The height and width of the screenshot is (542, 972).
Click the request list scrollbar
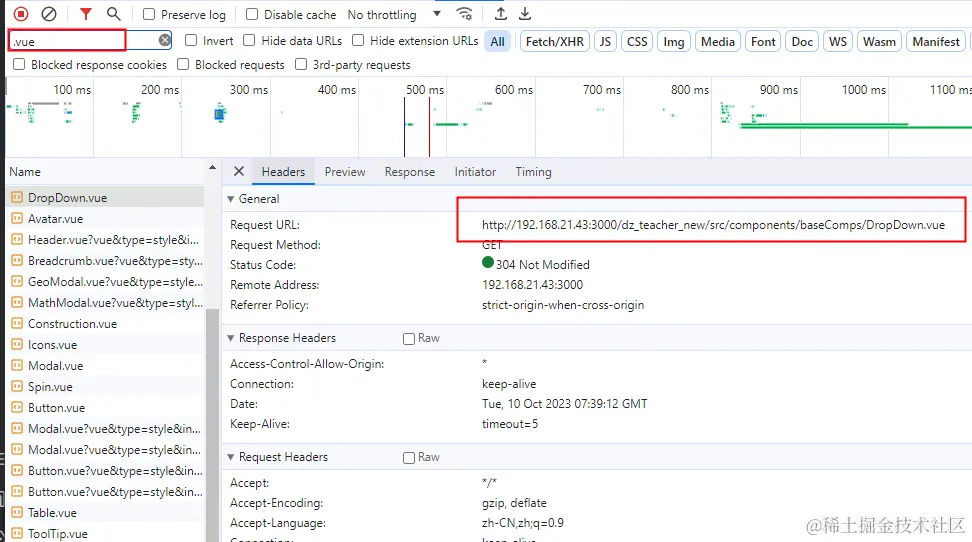coord(212,425)
